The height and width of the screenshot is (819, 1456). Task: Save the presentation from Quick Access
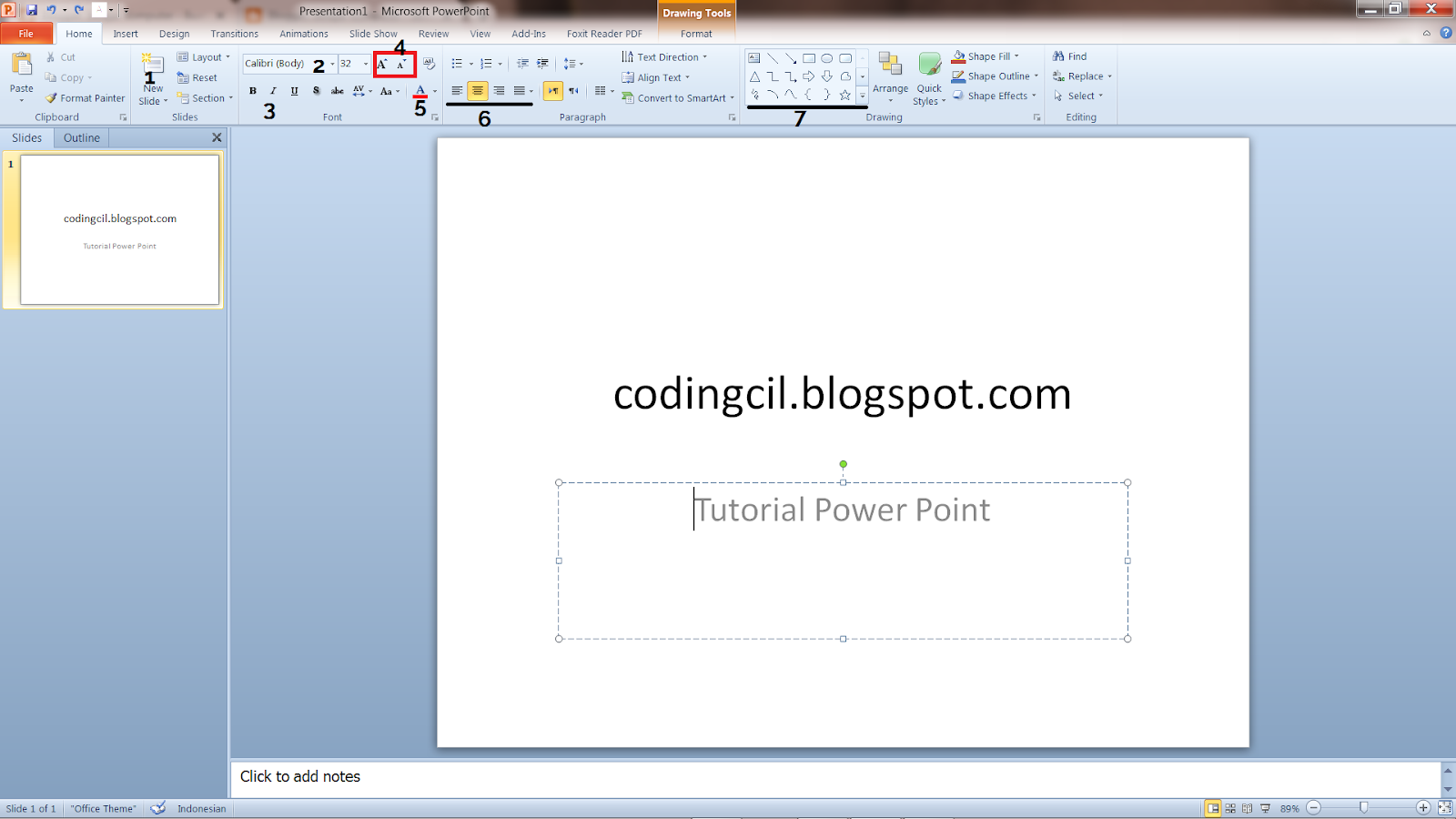(x=32, y=10)
